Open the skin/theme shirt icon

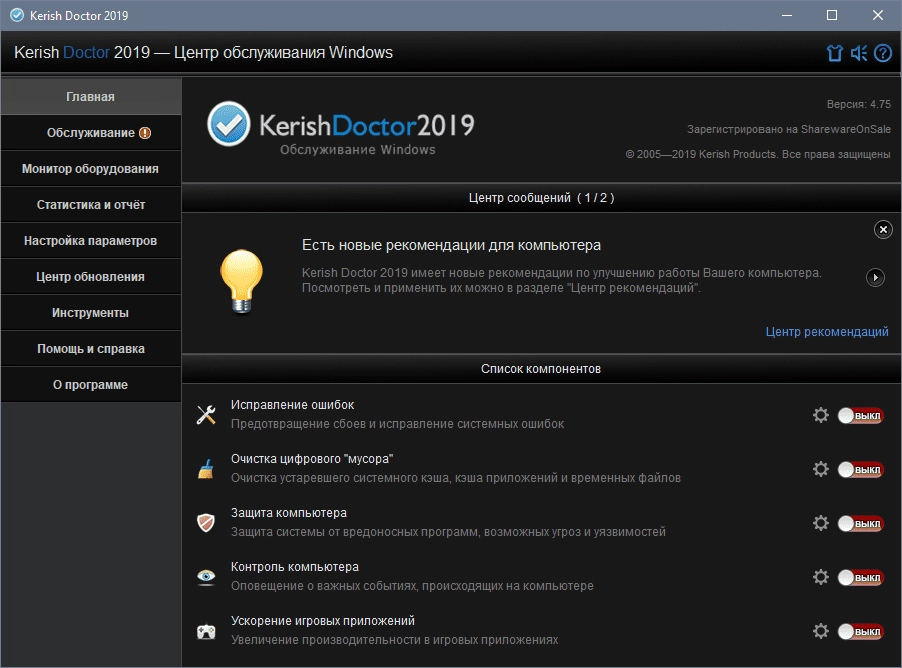coord(834,53)
